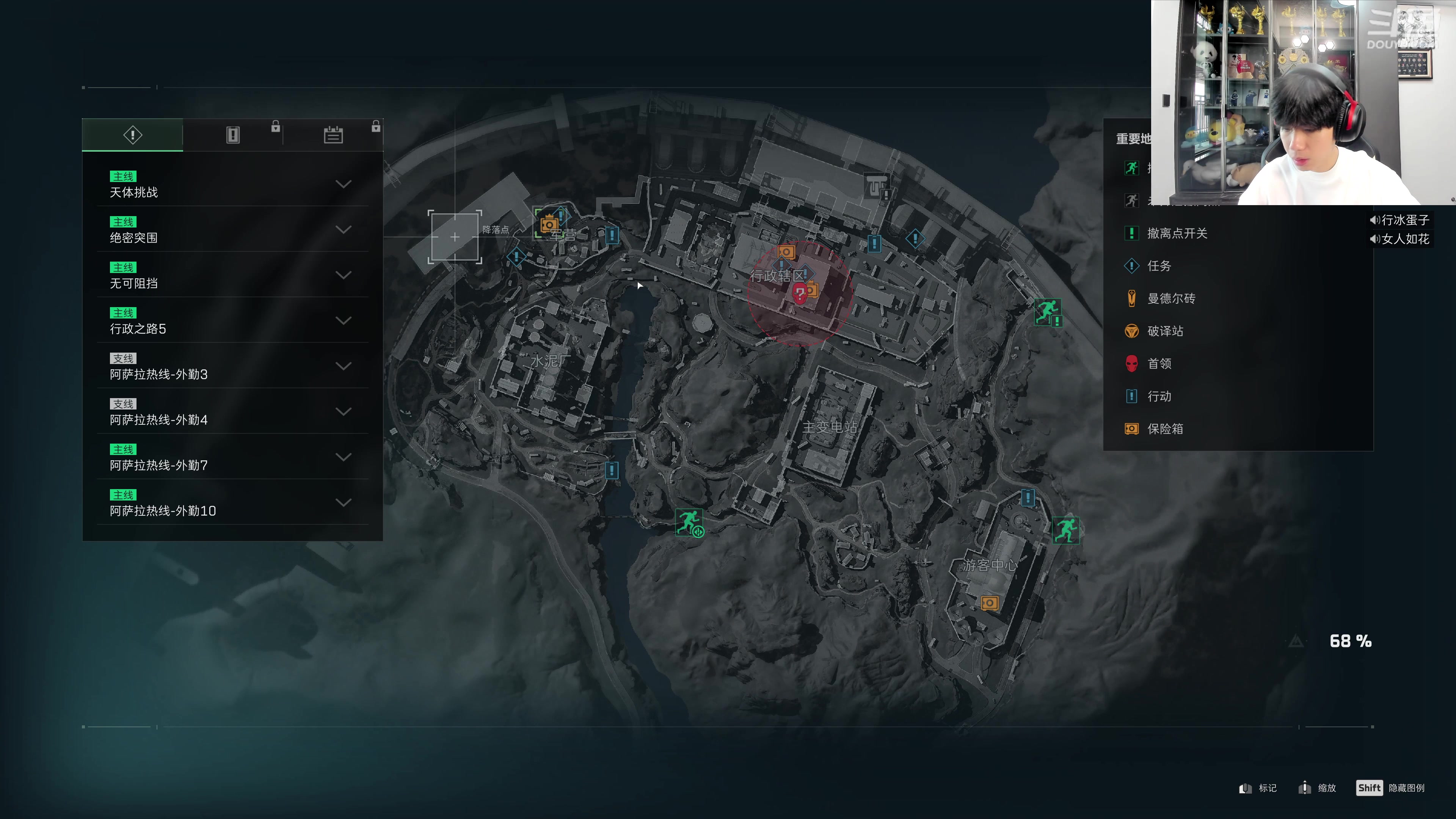Click the Shift 隐藏图例 button
The image size is (1456, 819).
[x=1390, y=788]
